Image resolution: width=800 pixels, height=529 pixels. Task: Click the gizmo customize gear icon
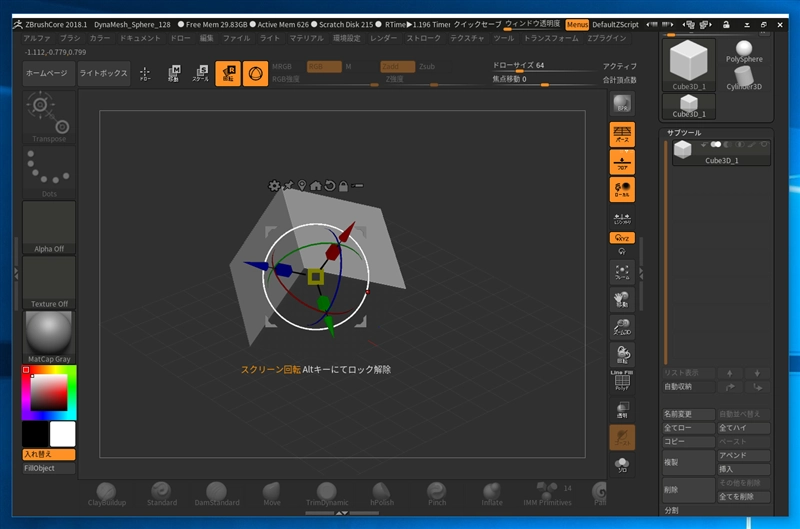pyautogui.click(x=274, y=186)
